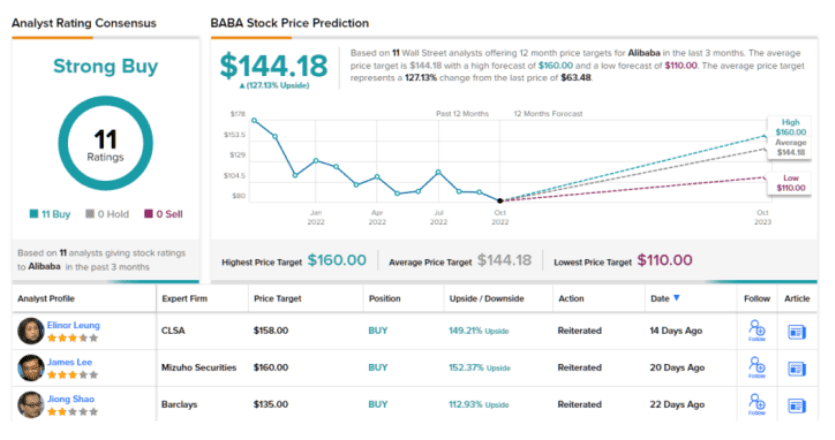Click the 11 Buy legend swatch
Screen dimensions: 835x440
pyautogui.click(x=33, y=213)
